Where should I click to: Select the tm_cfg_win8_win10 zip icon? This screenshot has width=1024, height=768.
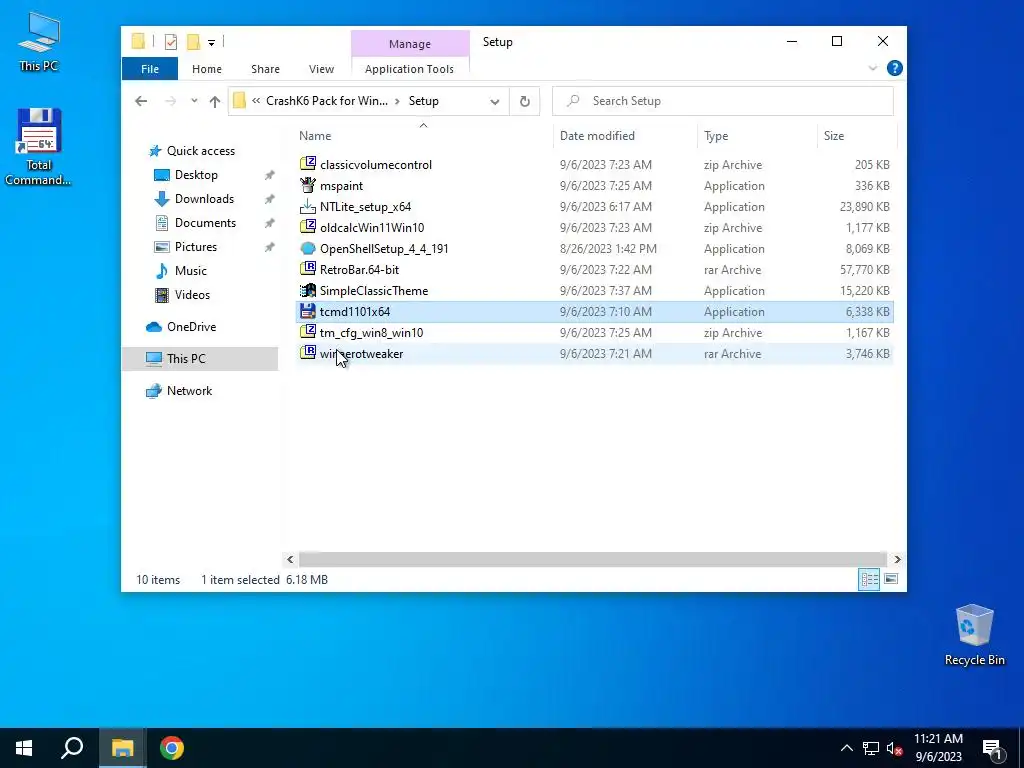[308, 332]
